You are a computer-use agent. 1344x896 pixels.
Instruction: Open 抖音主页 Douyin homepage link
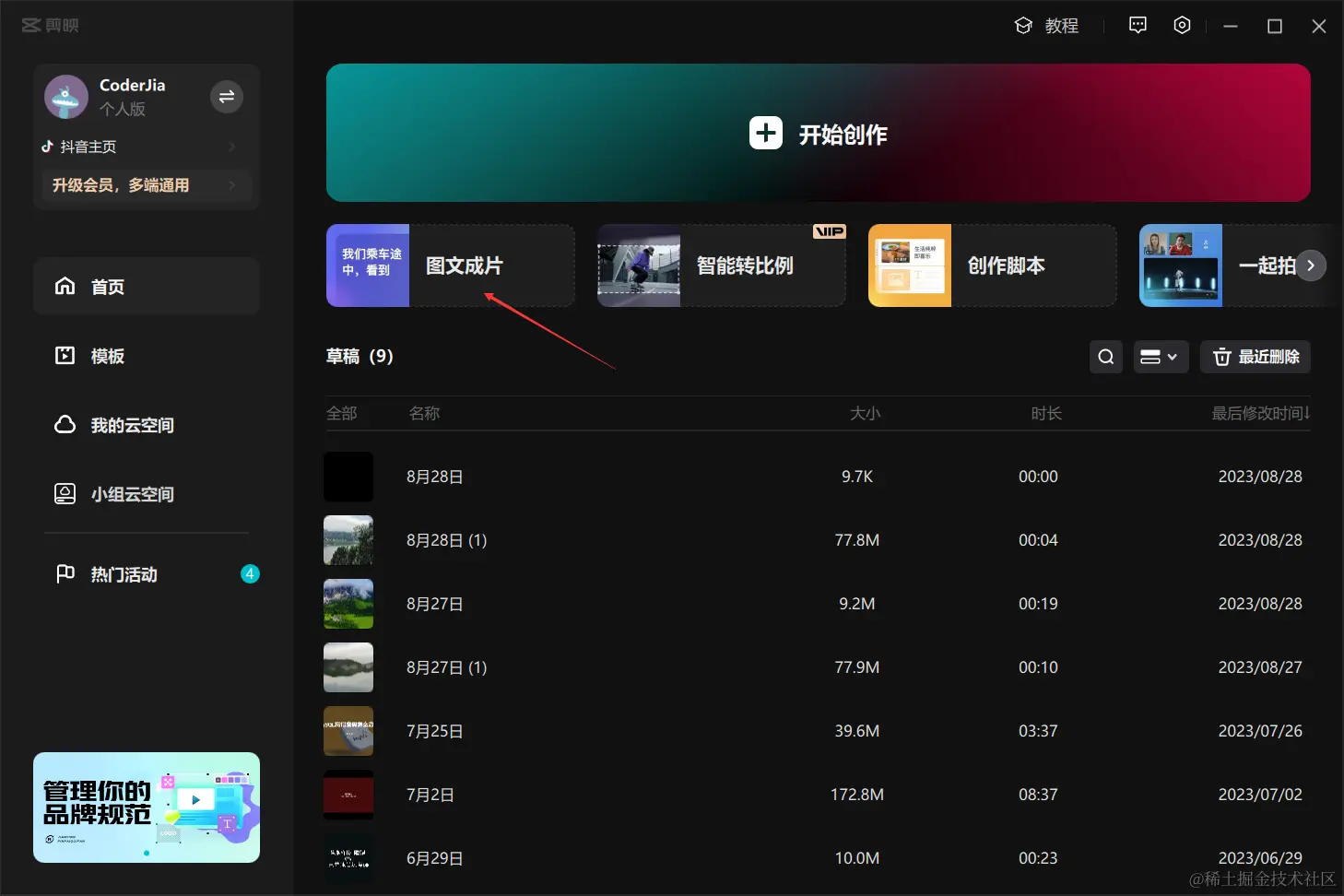[x=138, y=147]
